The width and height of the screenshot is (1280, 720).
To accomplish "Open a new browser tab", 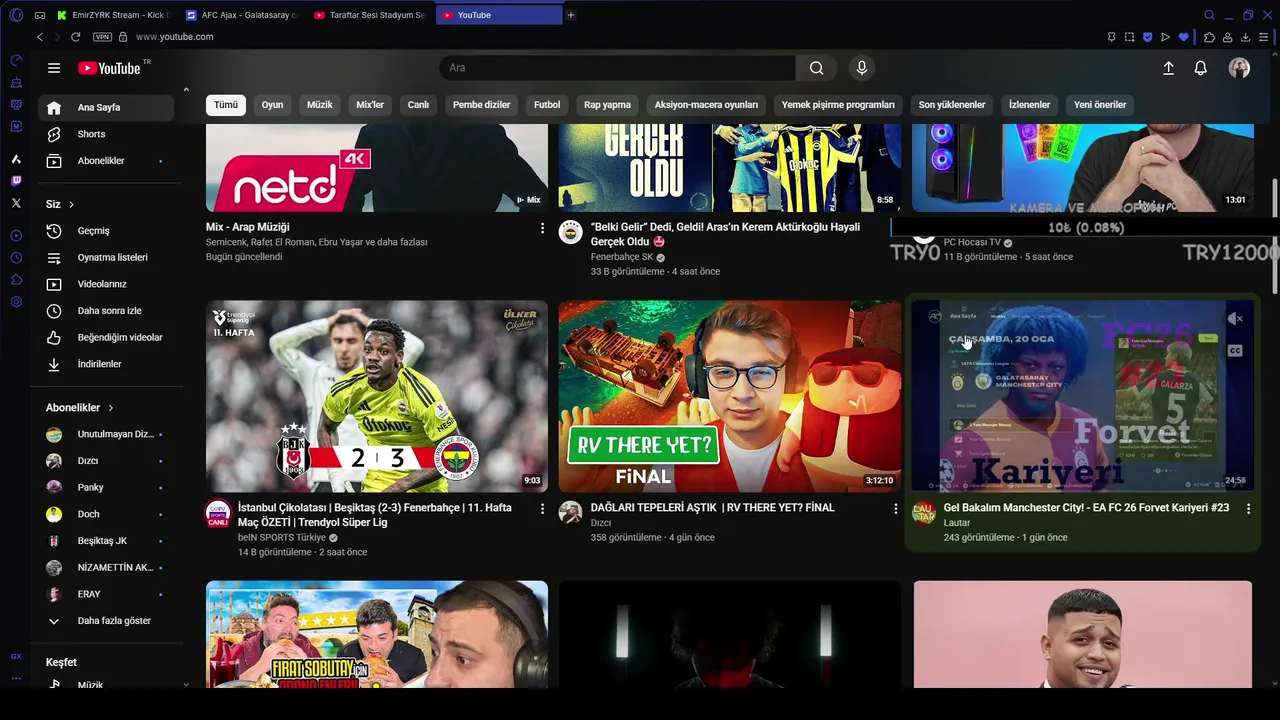I will (x=571, y=15).
